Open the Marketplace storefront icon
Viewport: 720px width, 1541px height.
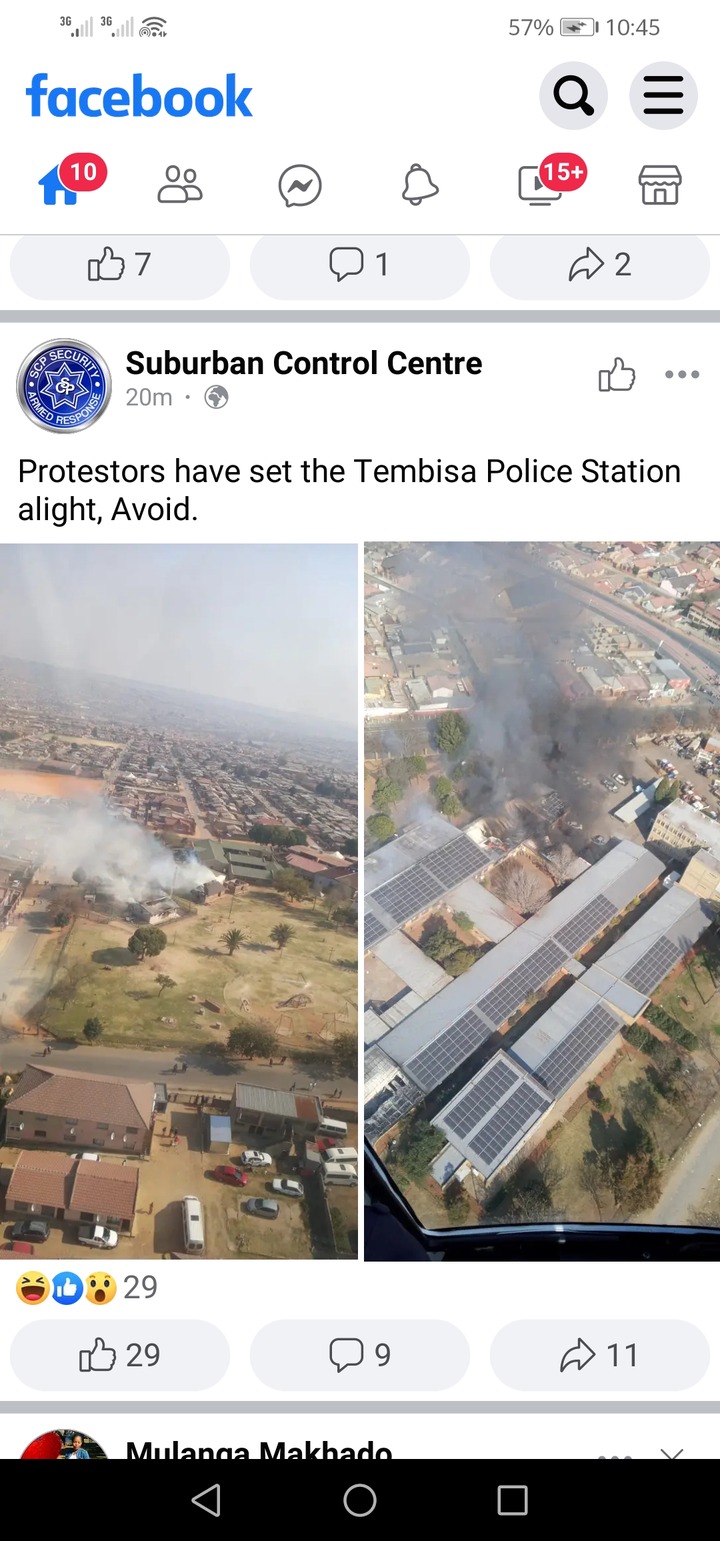pos(660,185)
